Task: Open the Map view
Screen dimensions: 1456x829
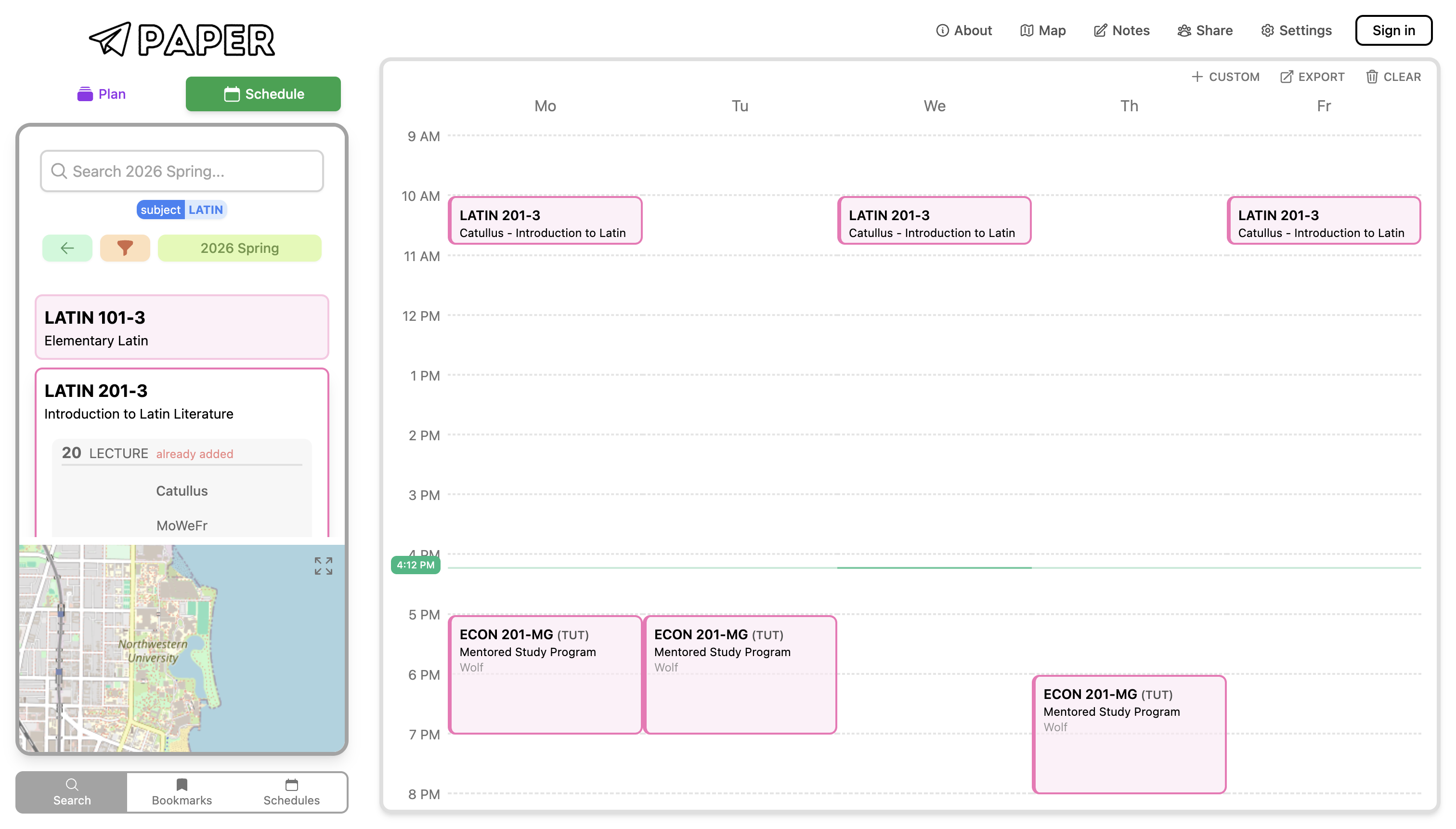Action: 1042,30
